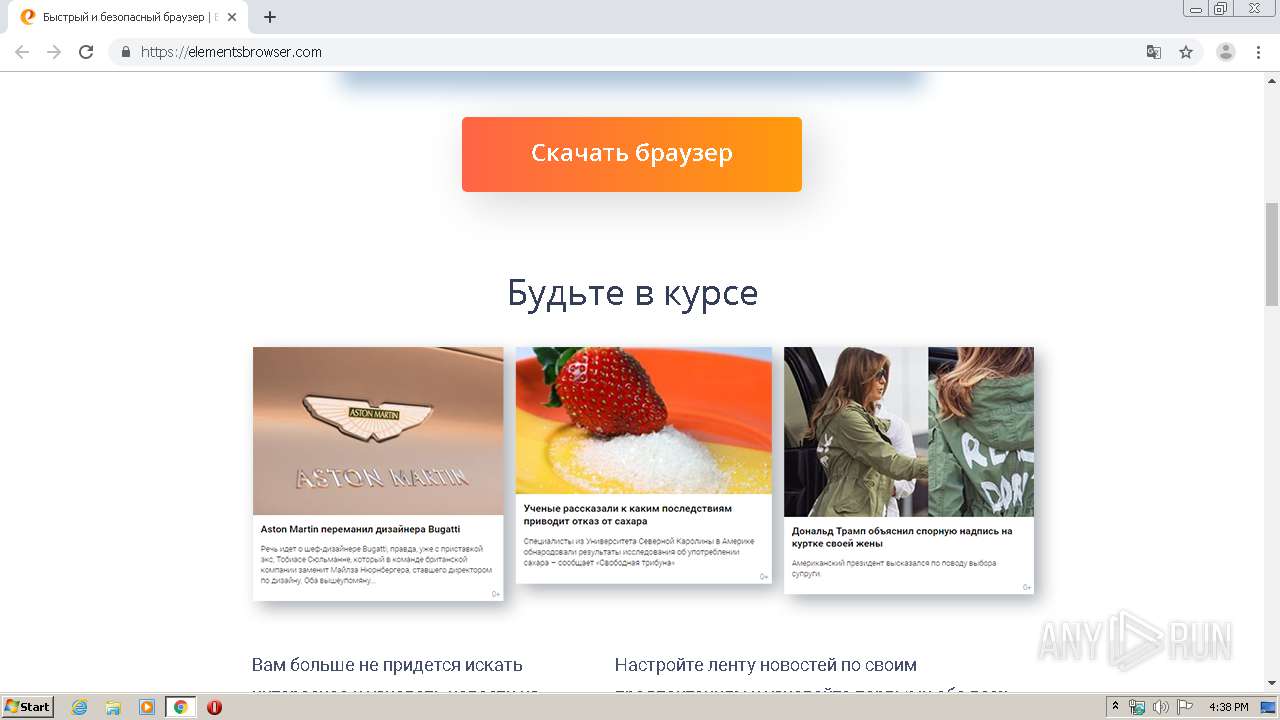1280x720 pixels.
Task: Open the strawberry and sugar news image
Action: [644, 420]
